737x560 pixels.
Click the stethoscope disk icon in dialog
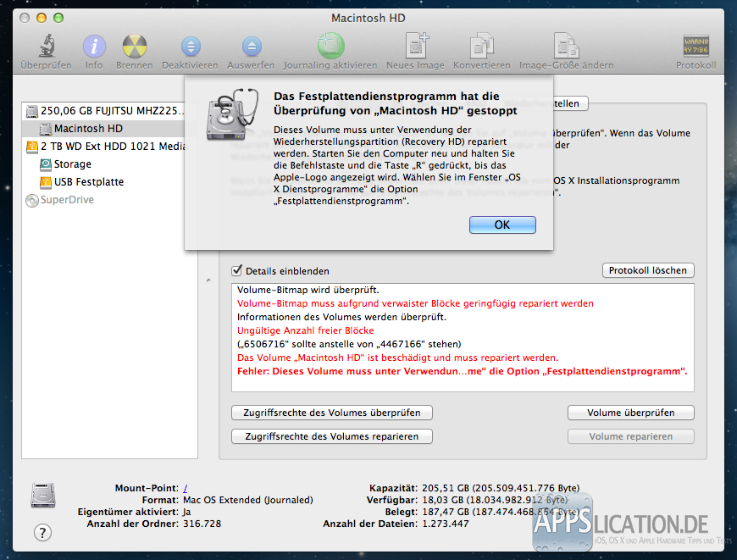click(x=233, y=114)
